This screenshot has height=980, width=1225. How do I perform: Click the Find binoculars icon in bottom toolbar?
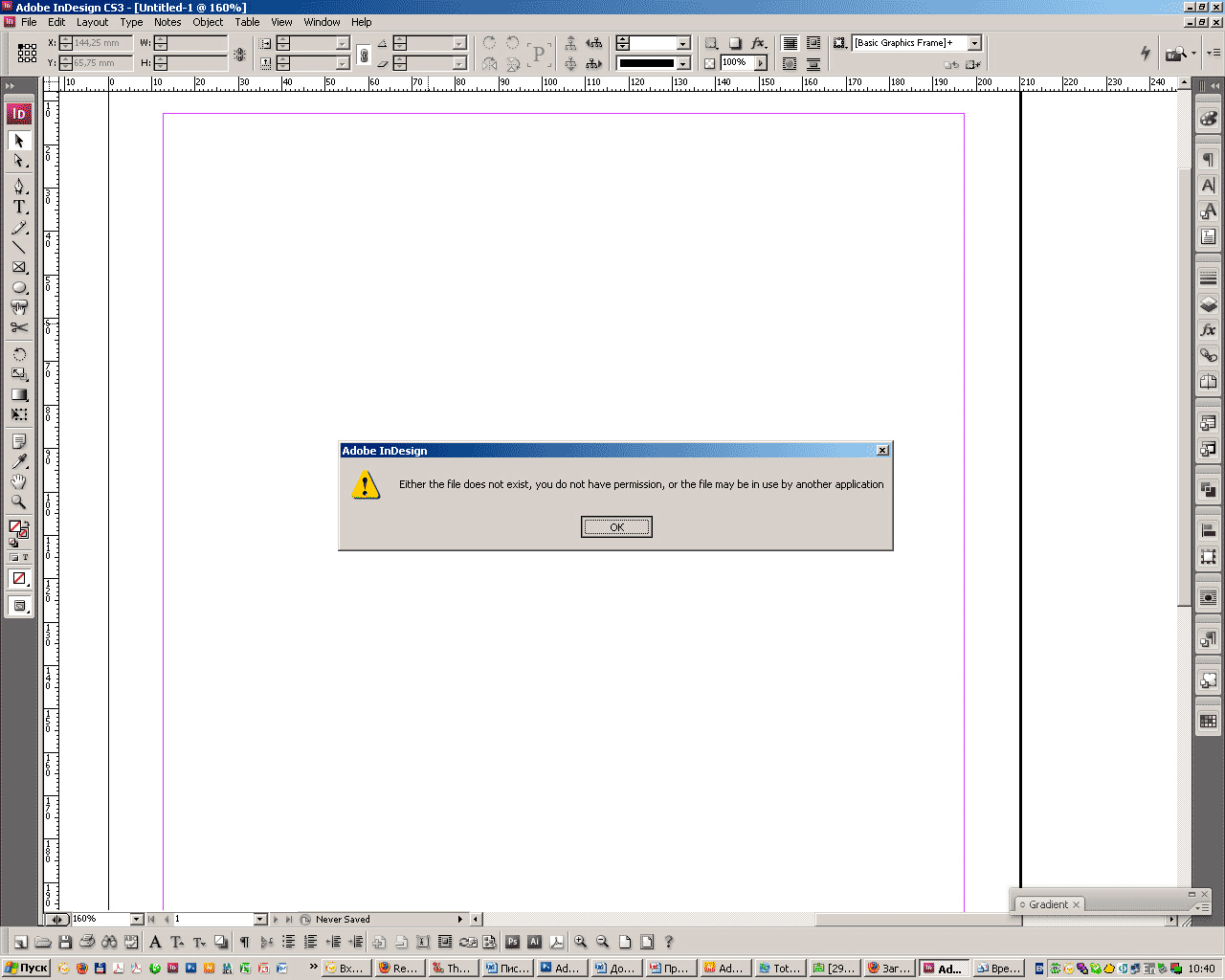tap(109, 942)
